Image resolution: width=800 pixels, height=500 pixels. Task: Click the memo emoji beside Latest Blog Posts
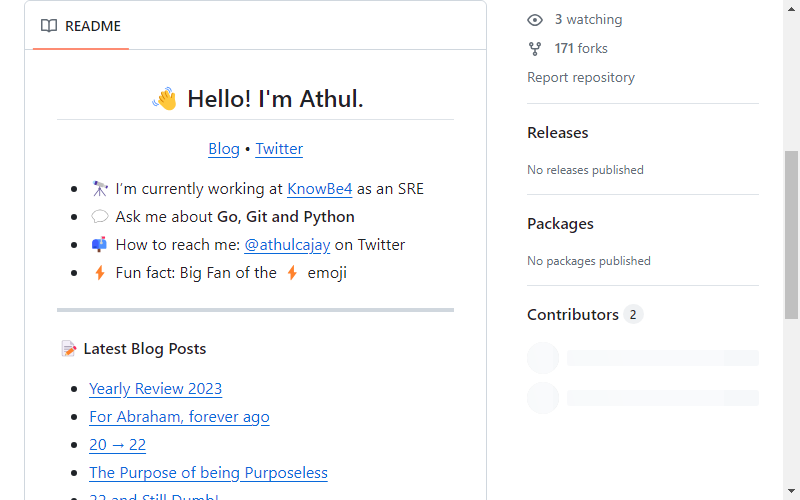[69, 349]
